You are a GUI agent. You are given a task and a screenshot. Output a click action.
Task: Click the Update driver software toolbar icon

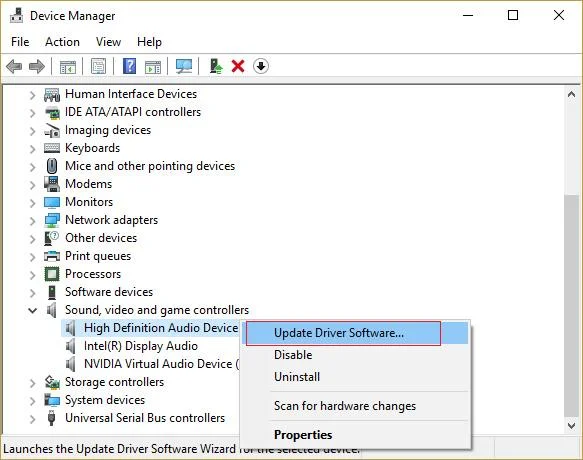(x=216, y=67)
